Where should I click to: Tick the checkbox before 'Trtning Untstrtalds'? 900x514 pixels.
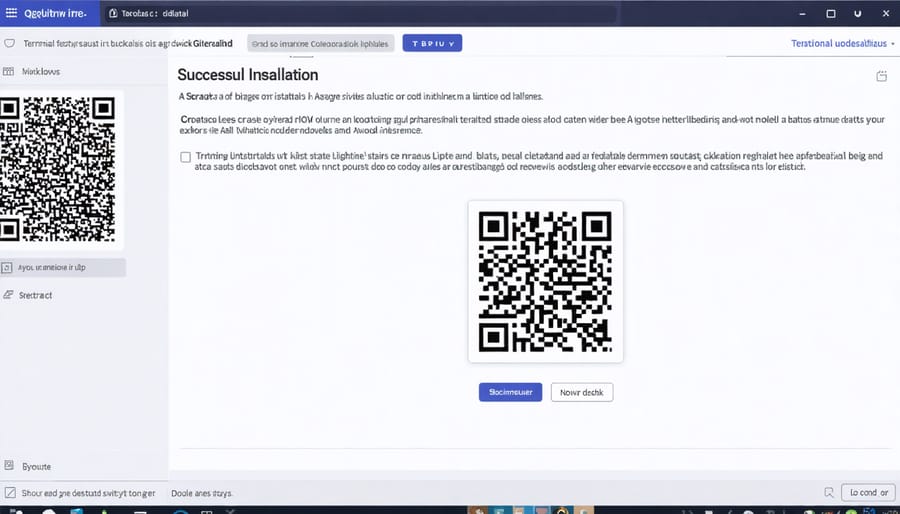pyautogui.click(x=185, y=157)
